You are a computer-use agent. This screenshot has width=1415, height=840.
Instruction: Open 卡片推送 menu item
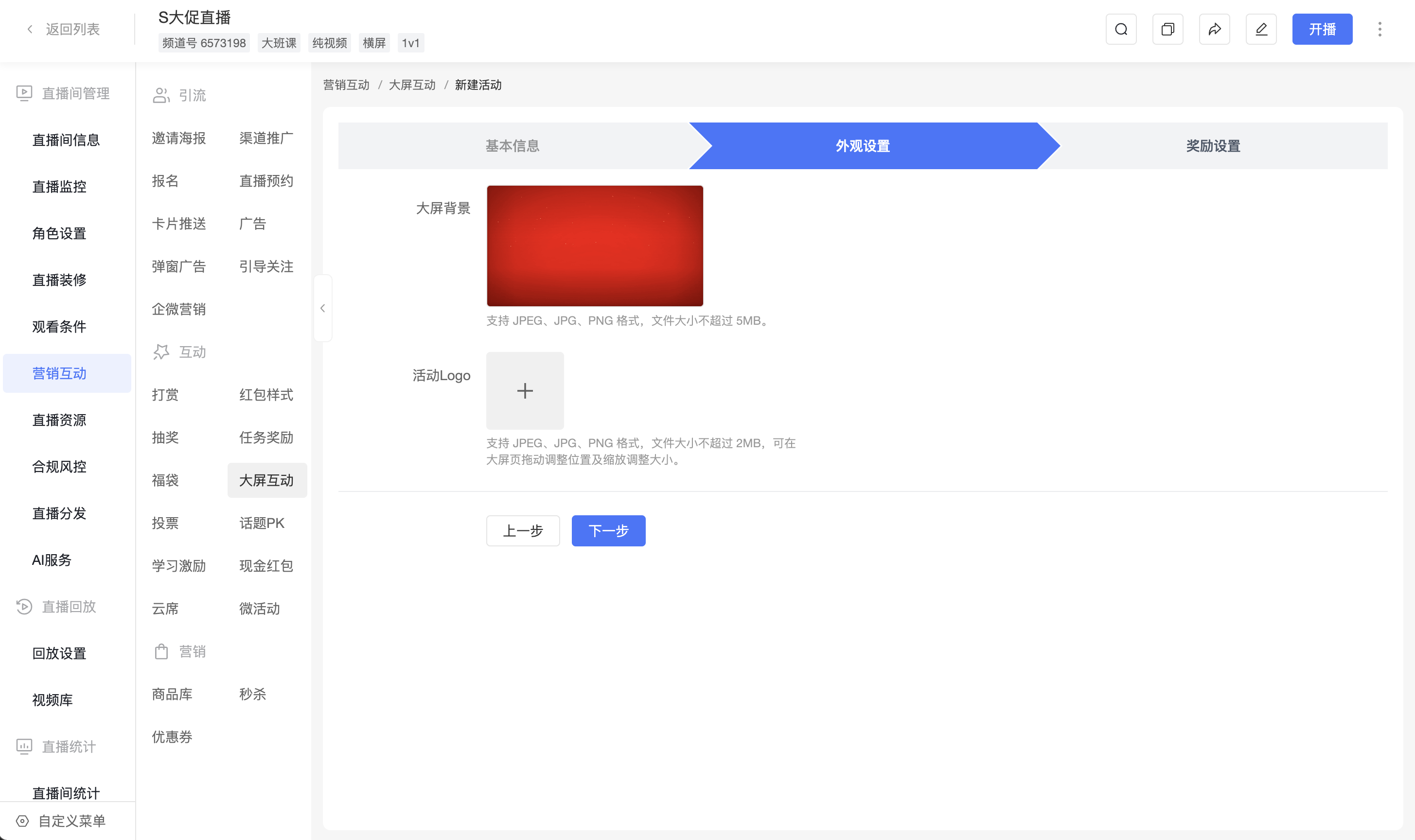(179, 223)
